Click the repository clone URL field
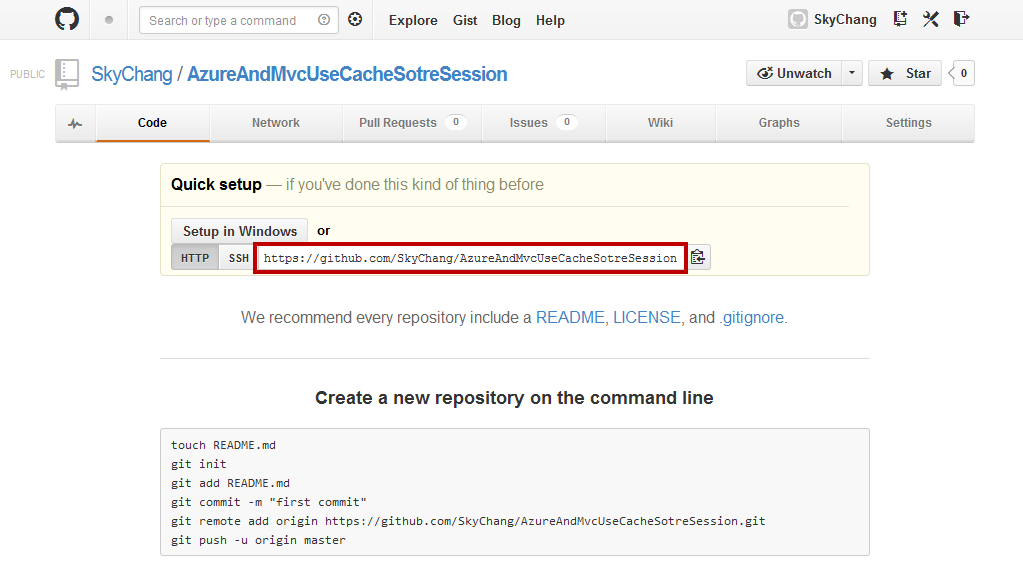Viewport: 1023px width, 573px height. tap(470, 258)
